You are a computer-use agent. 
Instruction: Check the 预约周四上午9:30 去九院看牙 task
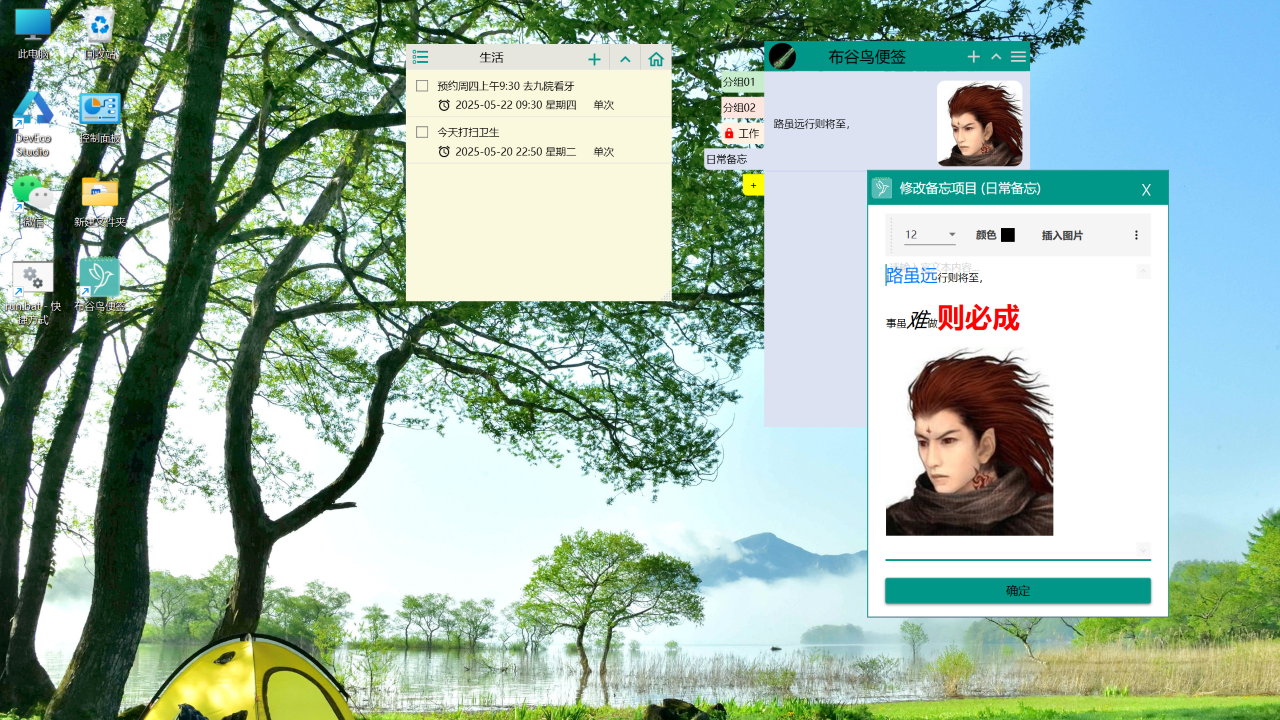coord(422,86)
